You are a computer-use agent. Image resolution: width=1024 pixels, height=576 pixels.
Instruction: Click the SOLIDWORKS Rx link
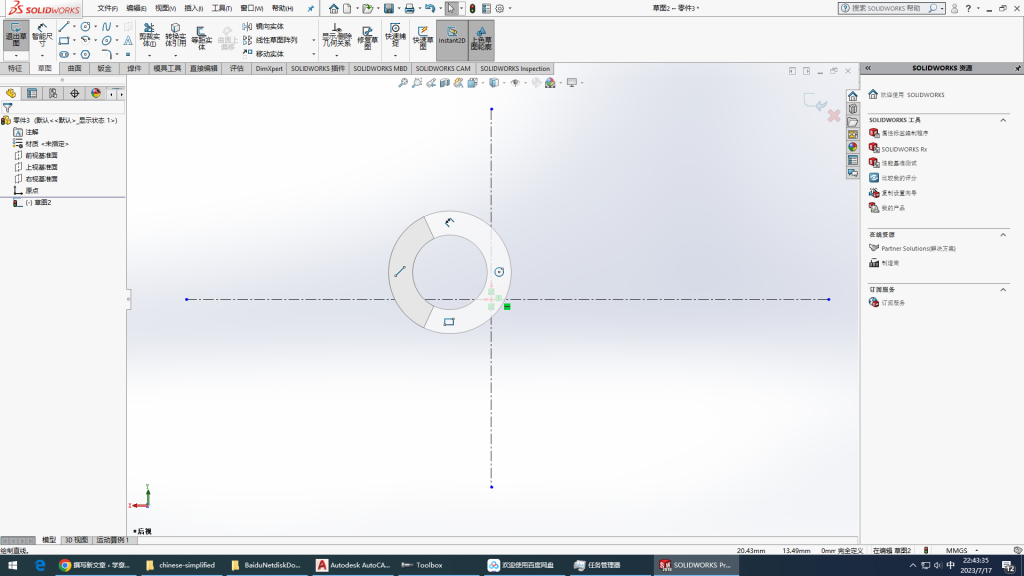pos(903,148)
